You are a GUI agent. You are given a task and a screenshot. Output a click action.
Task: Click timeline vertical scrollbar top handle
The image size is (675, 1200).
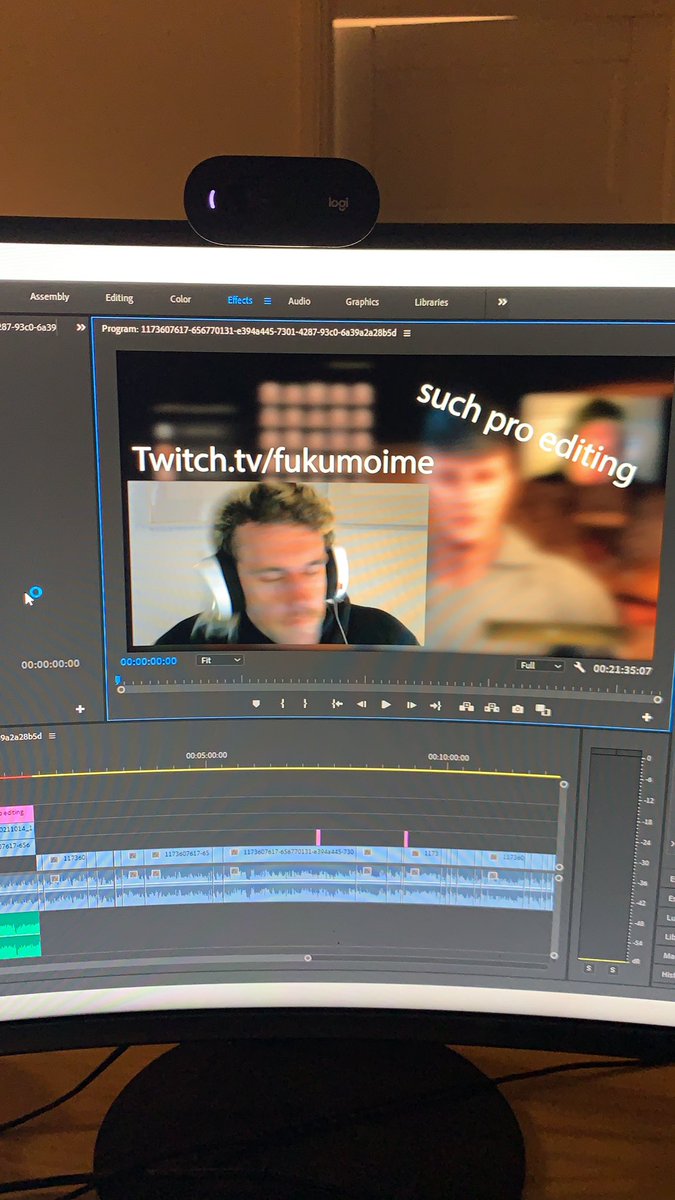coord(563,784)
